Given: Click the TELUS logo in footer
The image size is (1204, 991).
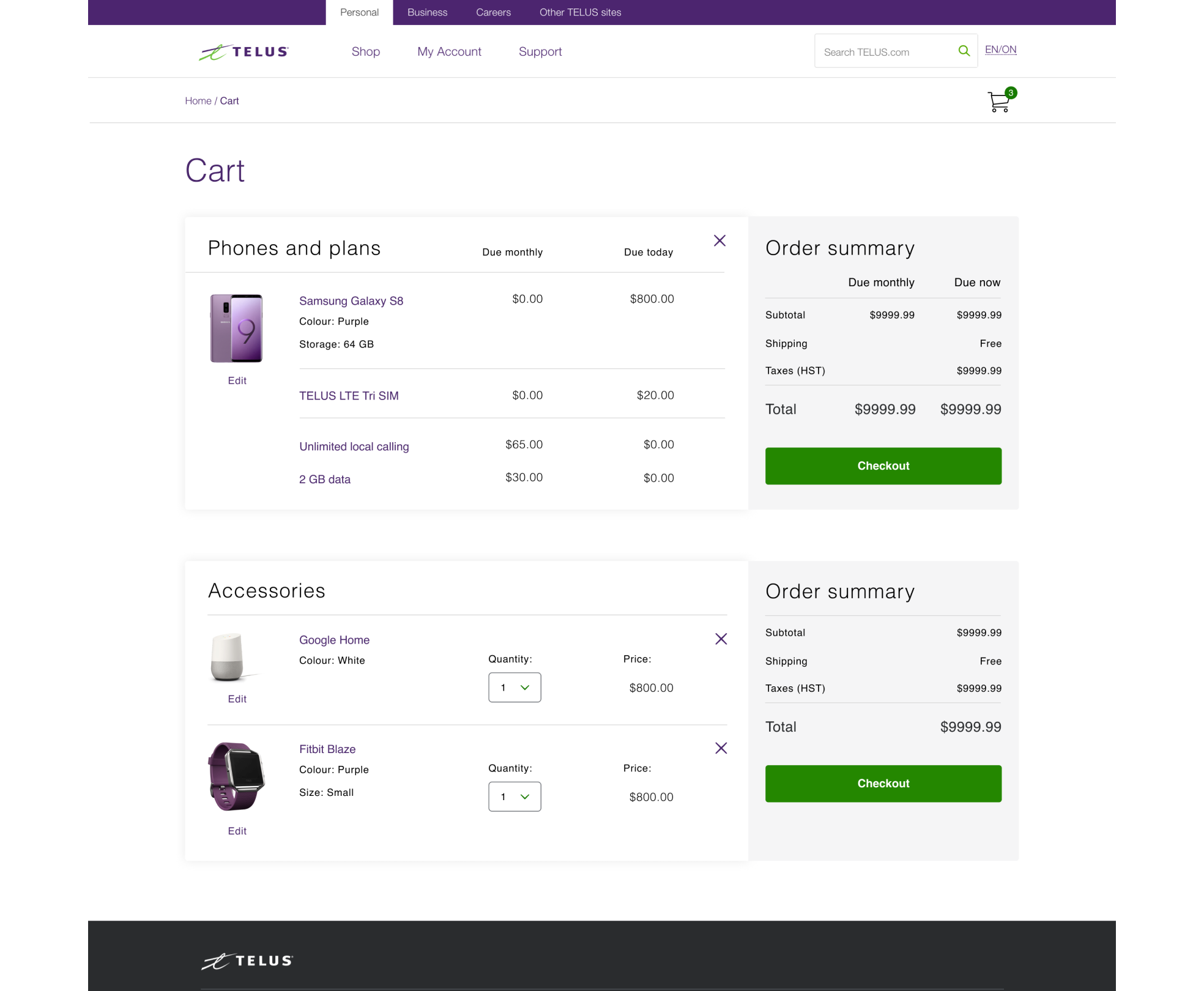Looking at the screenshot, I should point(247,961).
